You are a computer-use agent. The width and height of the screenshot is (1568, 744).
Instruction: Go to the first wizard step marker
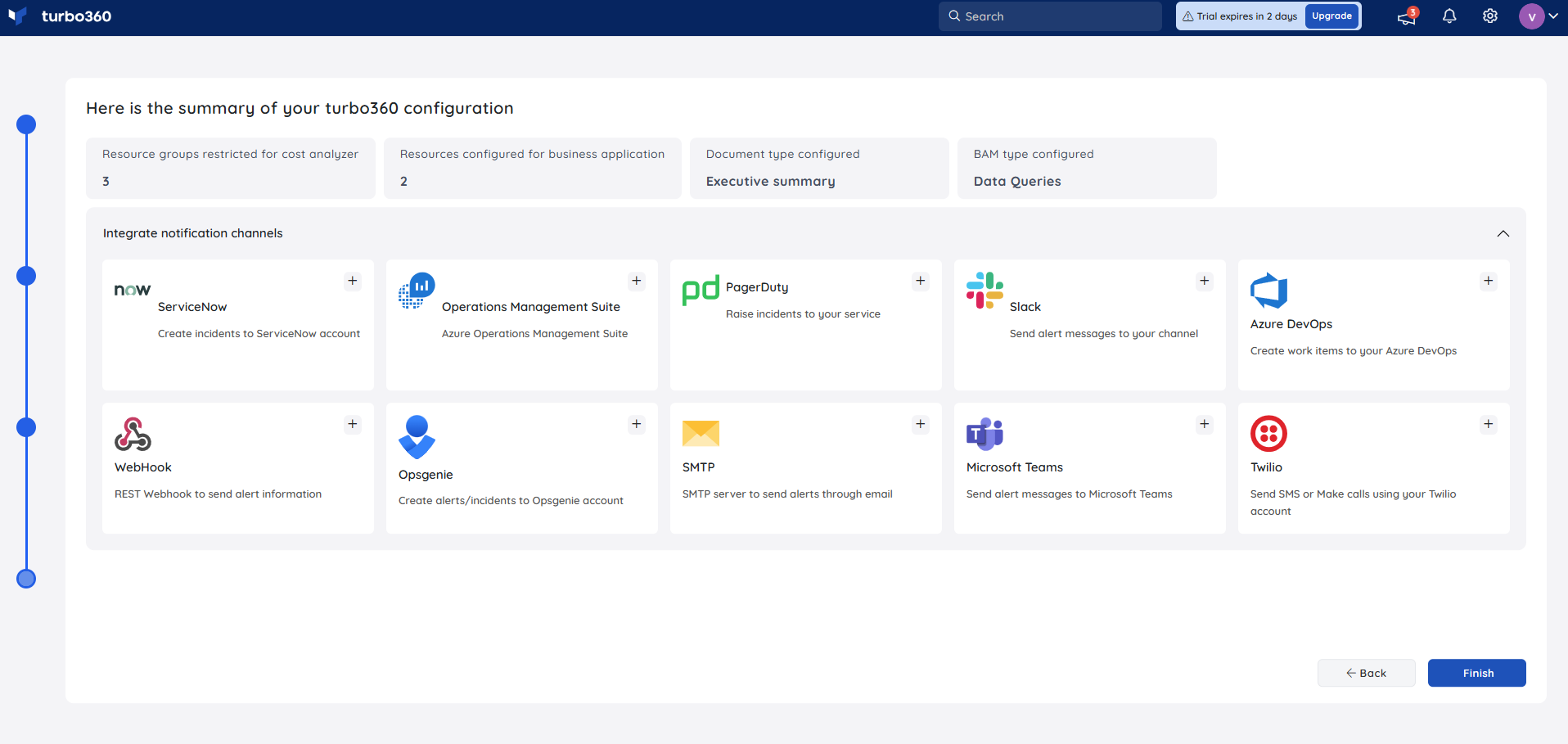(x=26, y=124)
